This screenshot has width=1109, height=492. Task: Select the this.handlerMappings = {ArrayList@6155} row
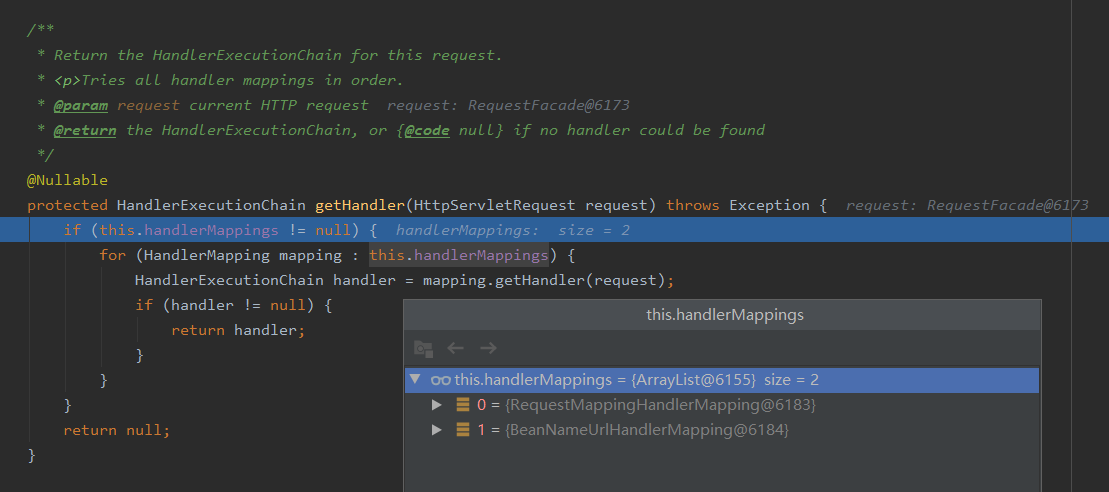(x=721, y=380)
